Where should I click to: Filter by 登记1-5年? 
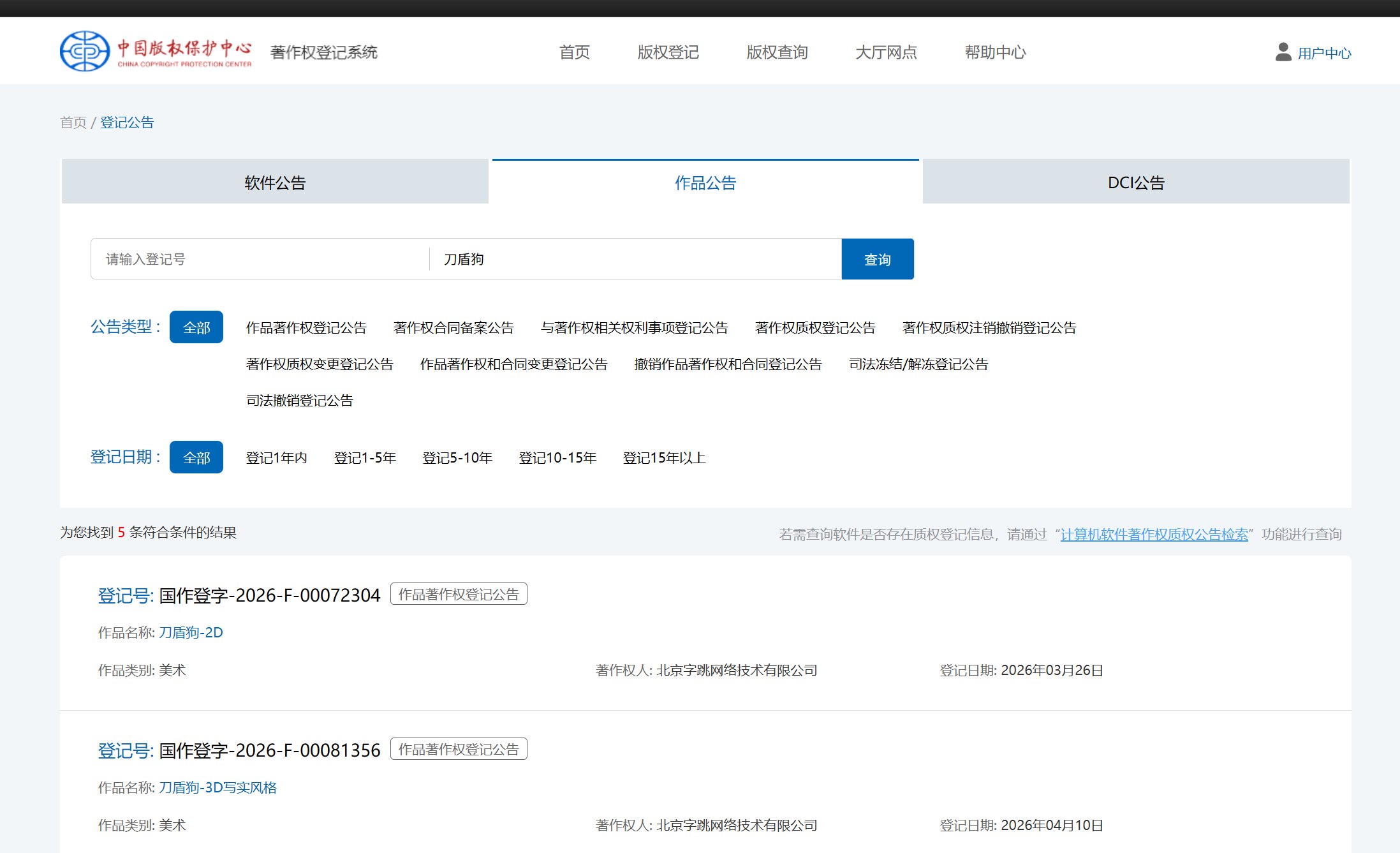(x=365, y=457)
